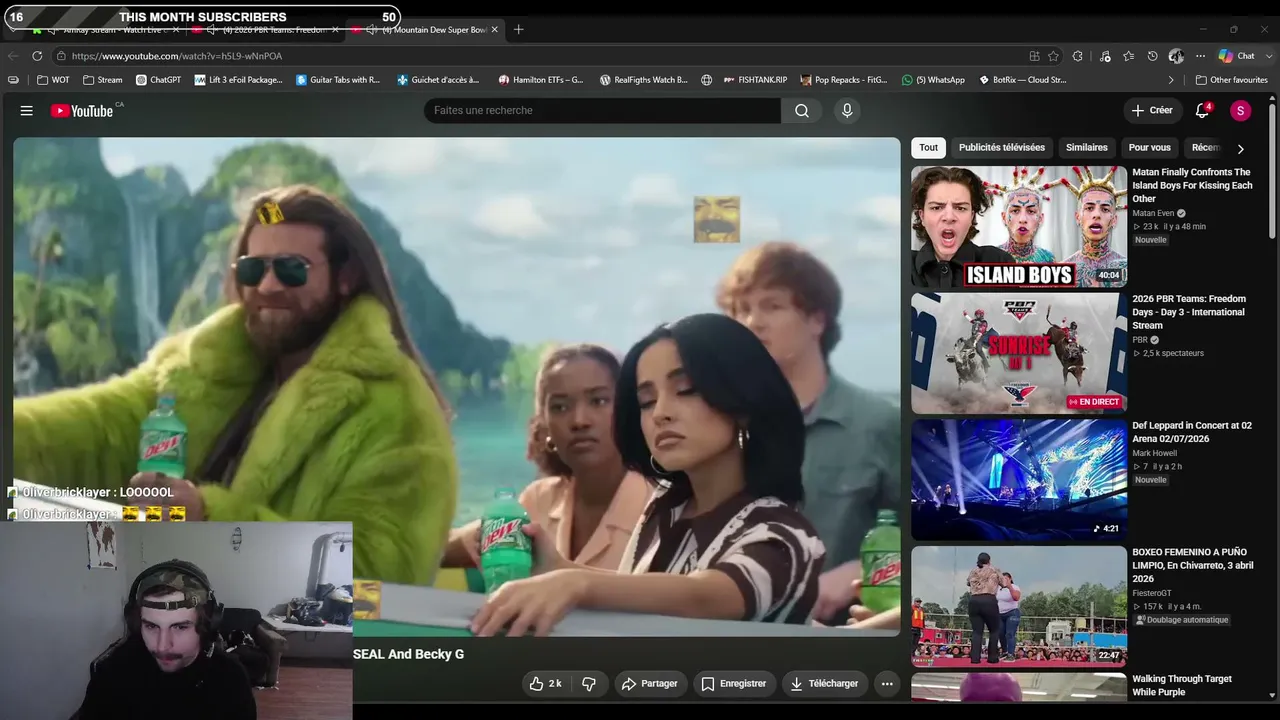Click the browser address bar URL
1280x720 pixels.
tap(177, 56)
